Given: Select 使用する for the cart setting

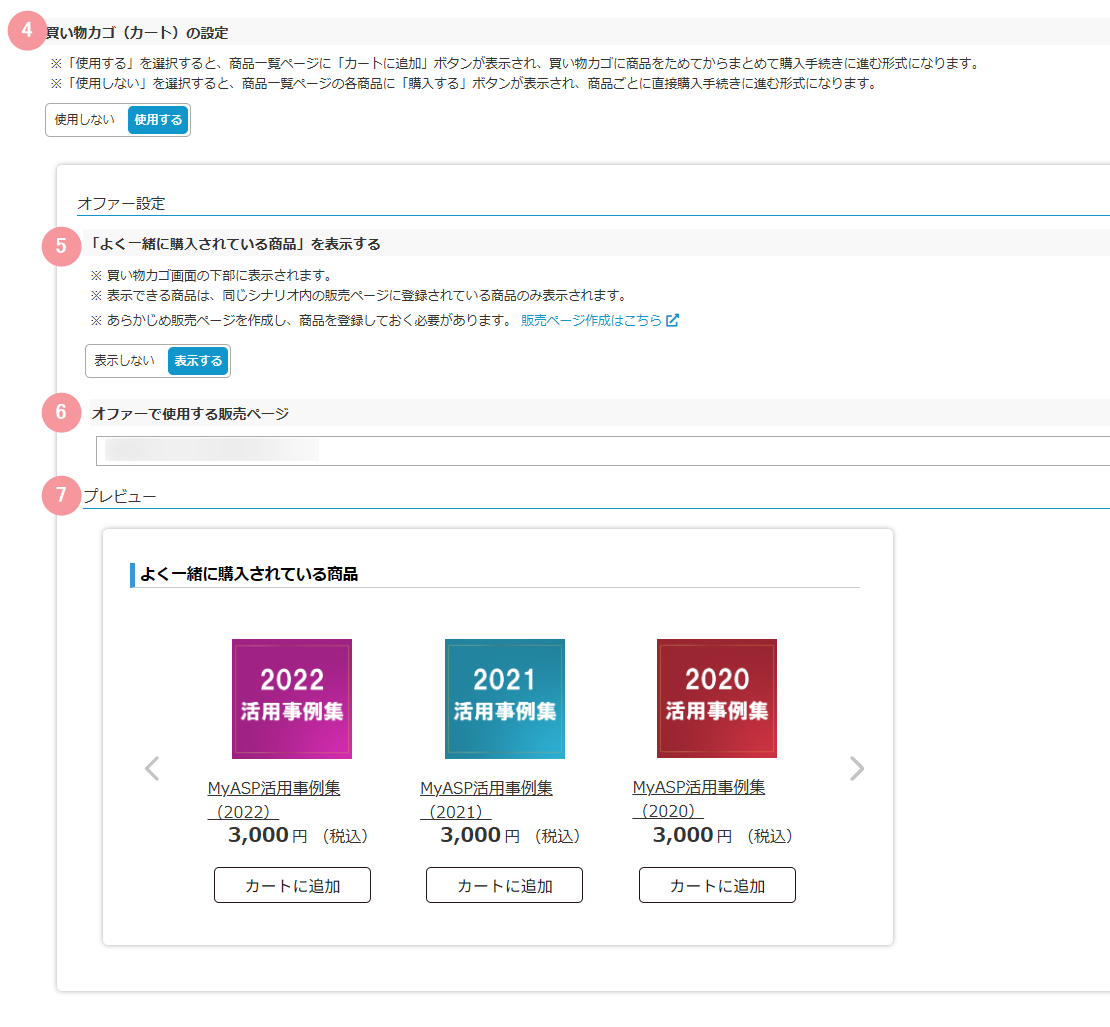Looking at the screenshot, I should coord(158,120).
